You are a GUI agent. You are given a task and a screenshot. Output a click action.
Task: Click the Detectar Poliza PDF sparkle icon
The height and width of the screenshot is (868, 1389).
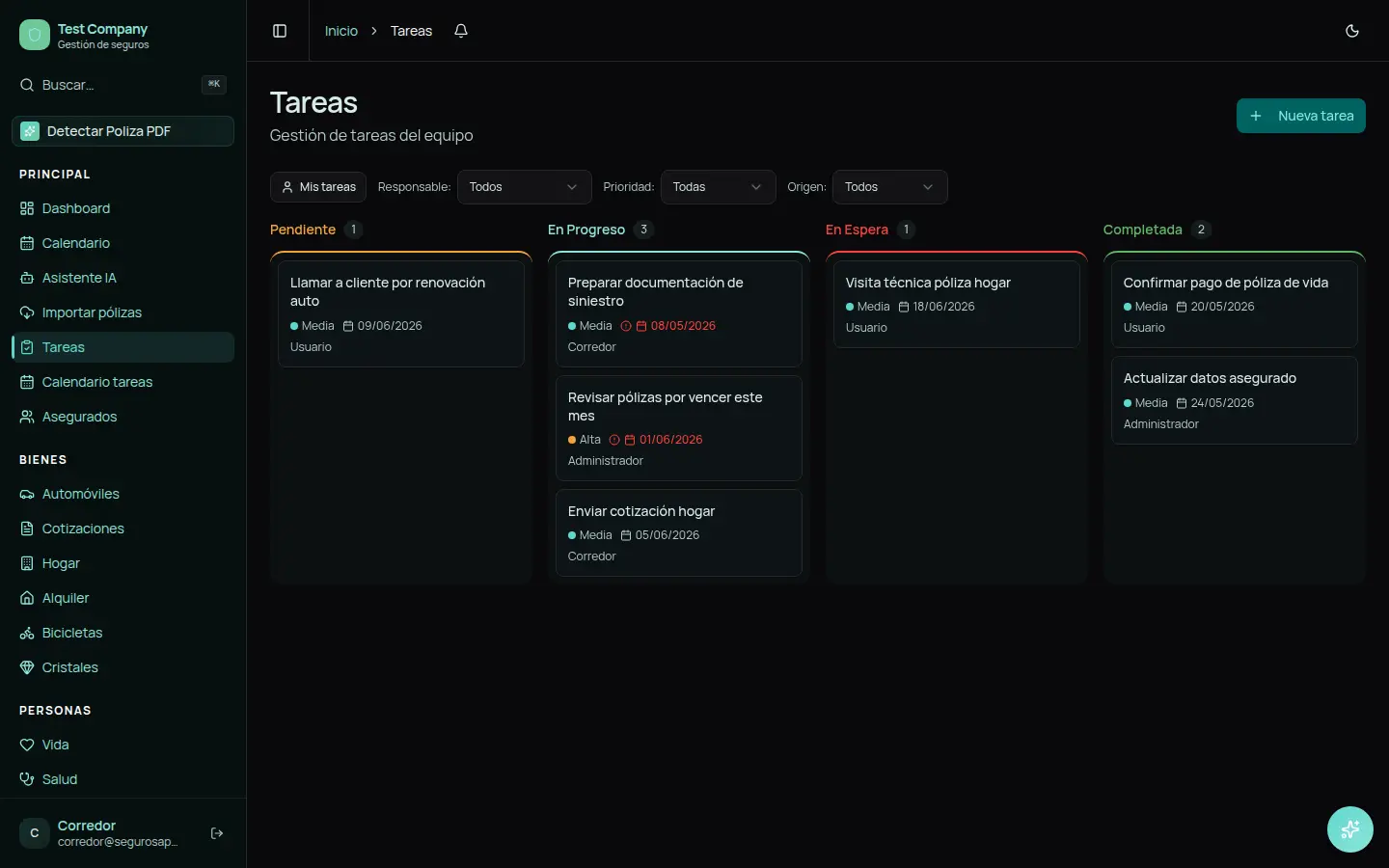point(30,131)
